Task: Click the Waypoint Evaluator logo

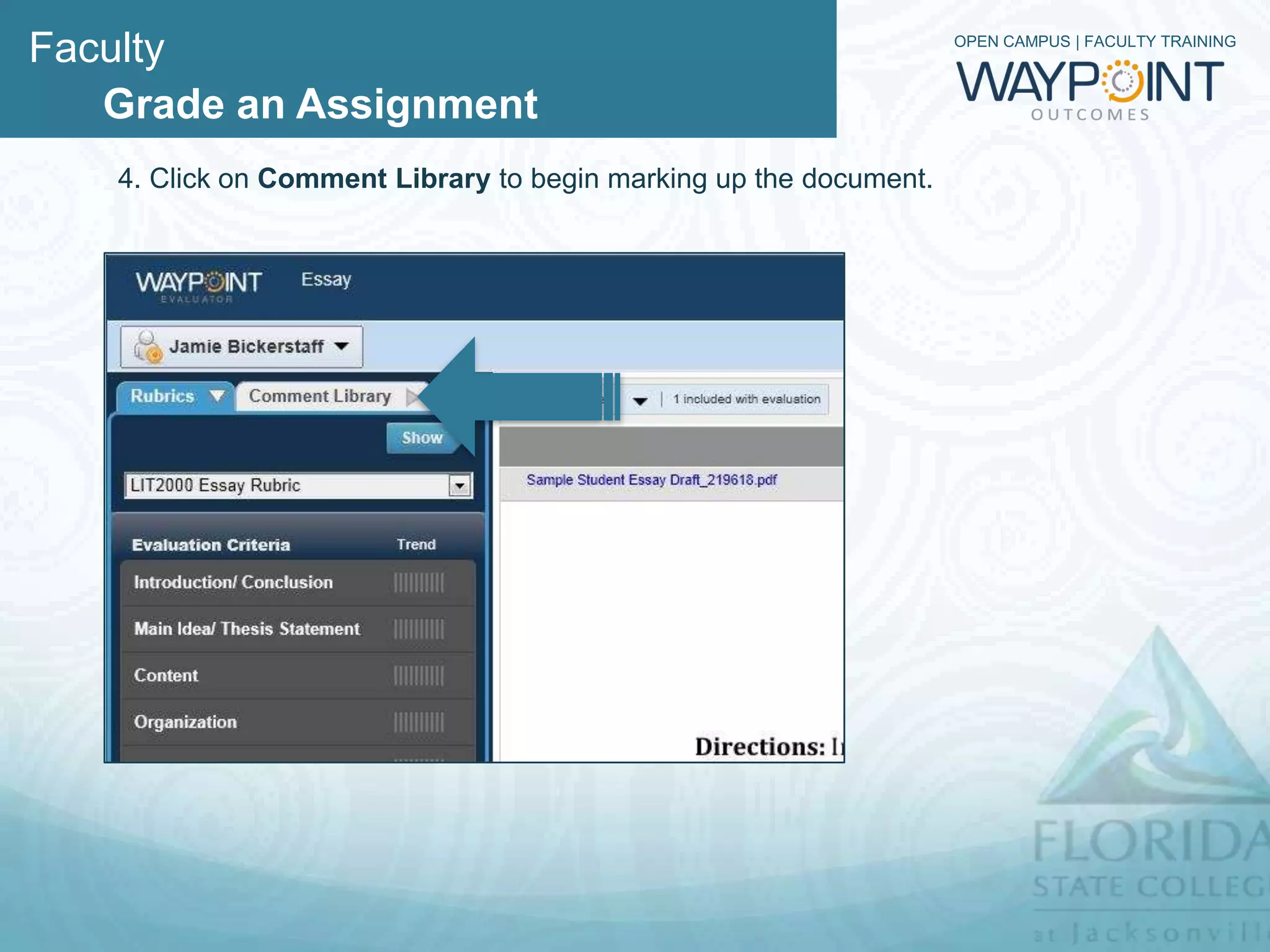Action: tap(198, 286)
